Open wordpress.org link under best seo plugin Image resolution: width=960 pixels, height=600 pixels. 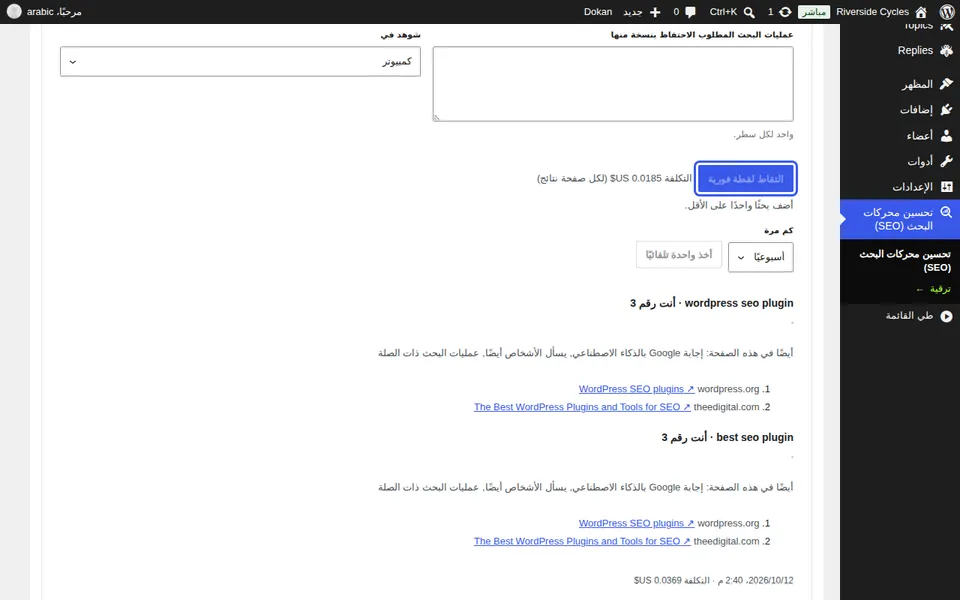(636, 523)
